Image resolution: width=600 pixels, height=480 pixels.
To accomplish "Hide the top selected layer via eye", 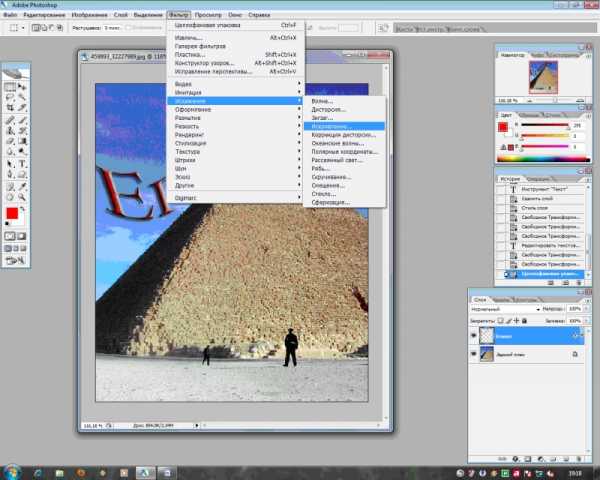I will click(x=474, y=336).
